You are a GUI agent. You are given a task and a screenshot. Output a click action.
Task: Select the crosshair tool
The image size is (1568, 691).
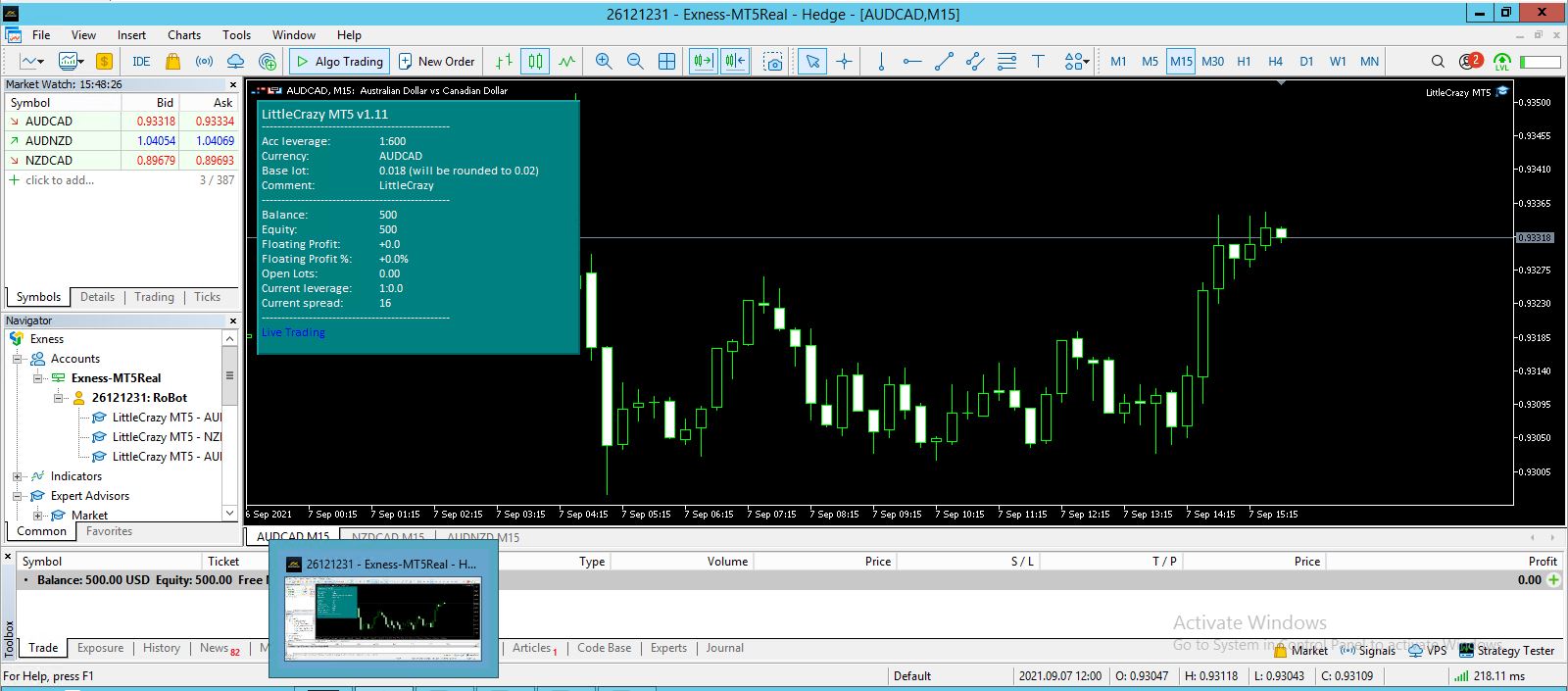844,61
